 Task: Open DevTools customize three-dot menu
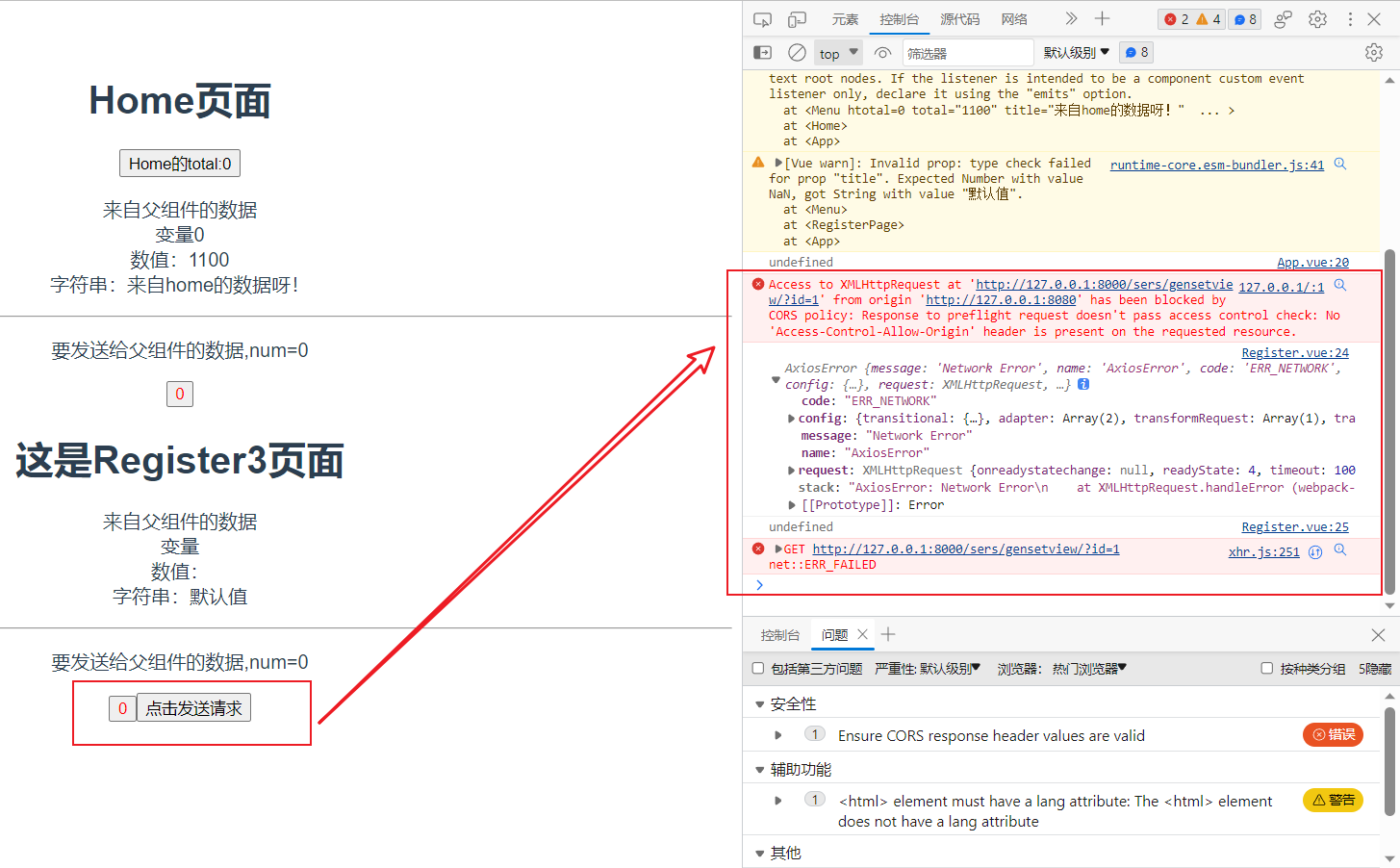1350,19
